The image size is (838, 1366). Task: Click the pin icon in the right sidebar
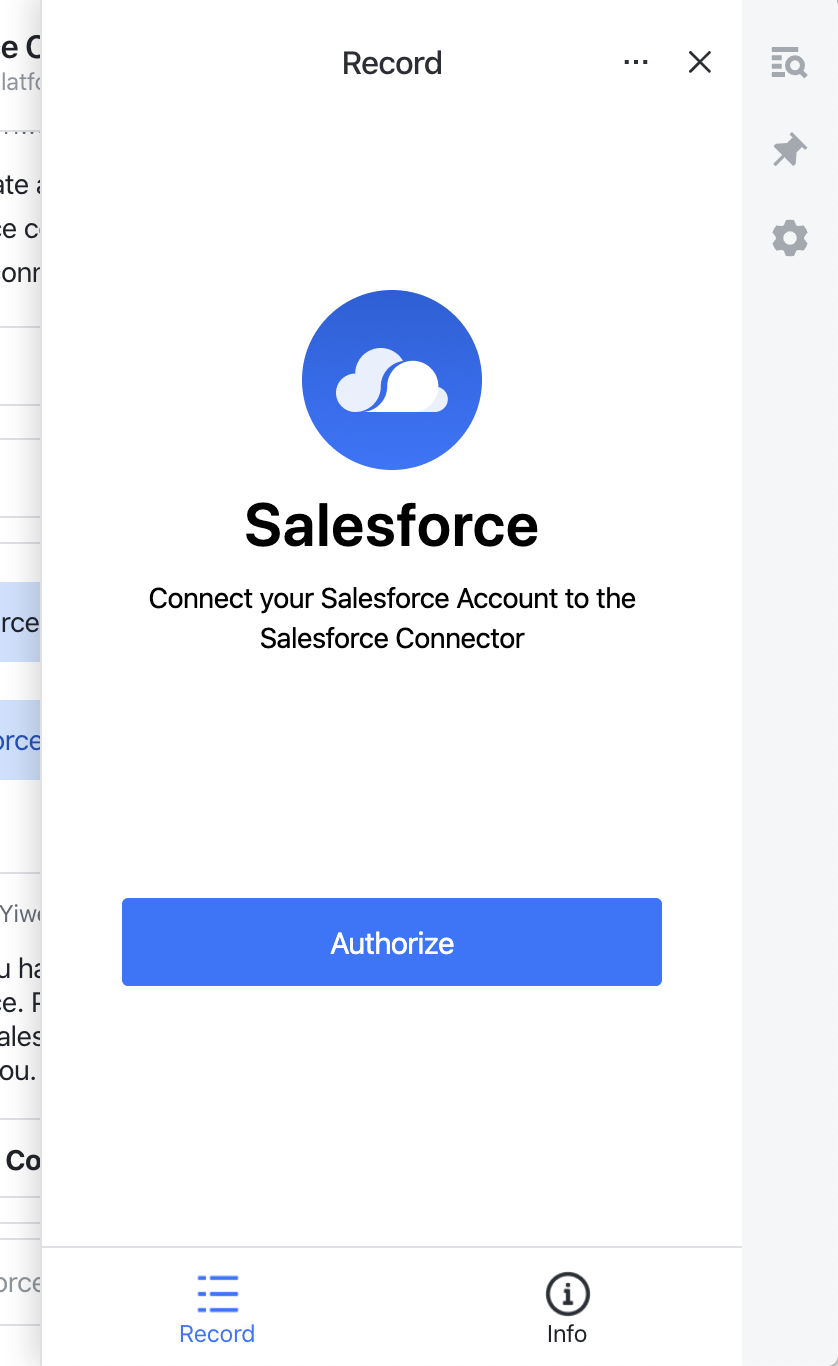point(789,149)
